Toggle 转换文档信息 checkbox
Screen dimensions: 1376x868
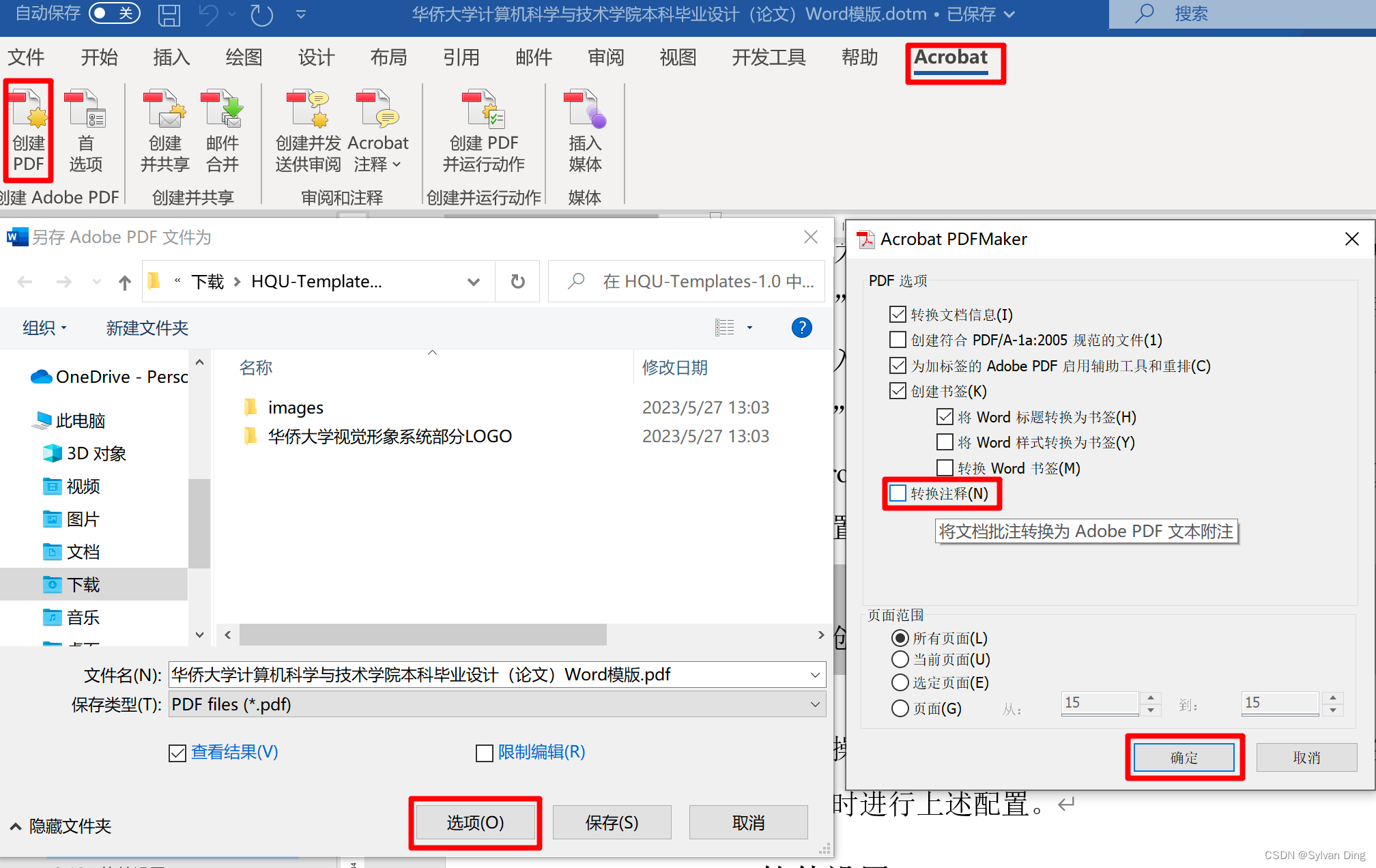coord(898,314)
